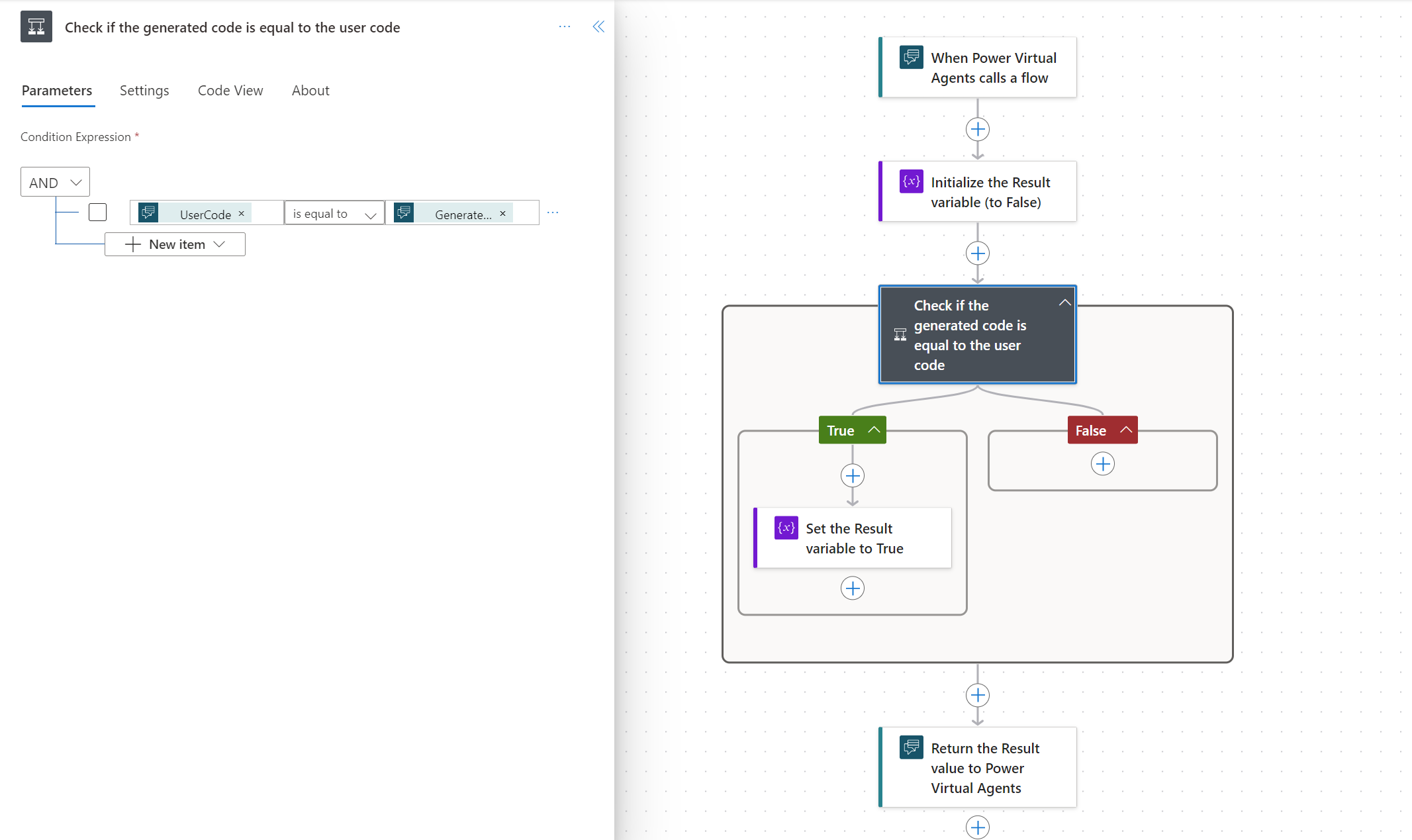Collapse the False branch
Viewport: 1412px width, 840px height.
pyautogui.click(x=1126, y=430)
